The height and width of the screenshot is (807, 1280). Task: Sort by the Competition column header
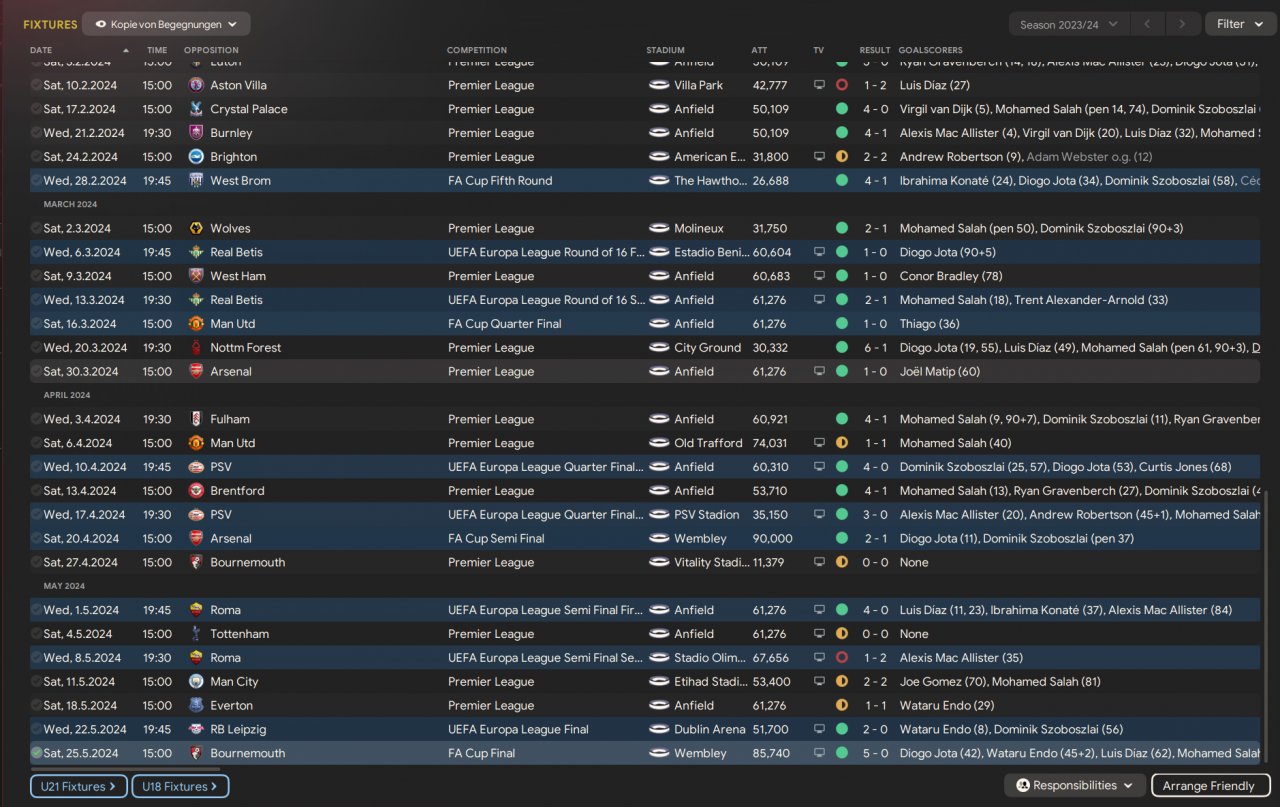[477, 50]
